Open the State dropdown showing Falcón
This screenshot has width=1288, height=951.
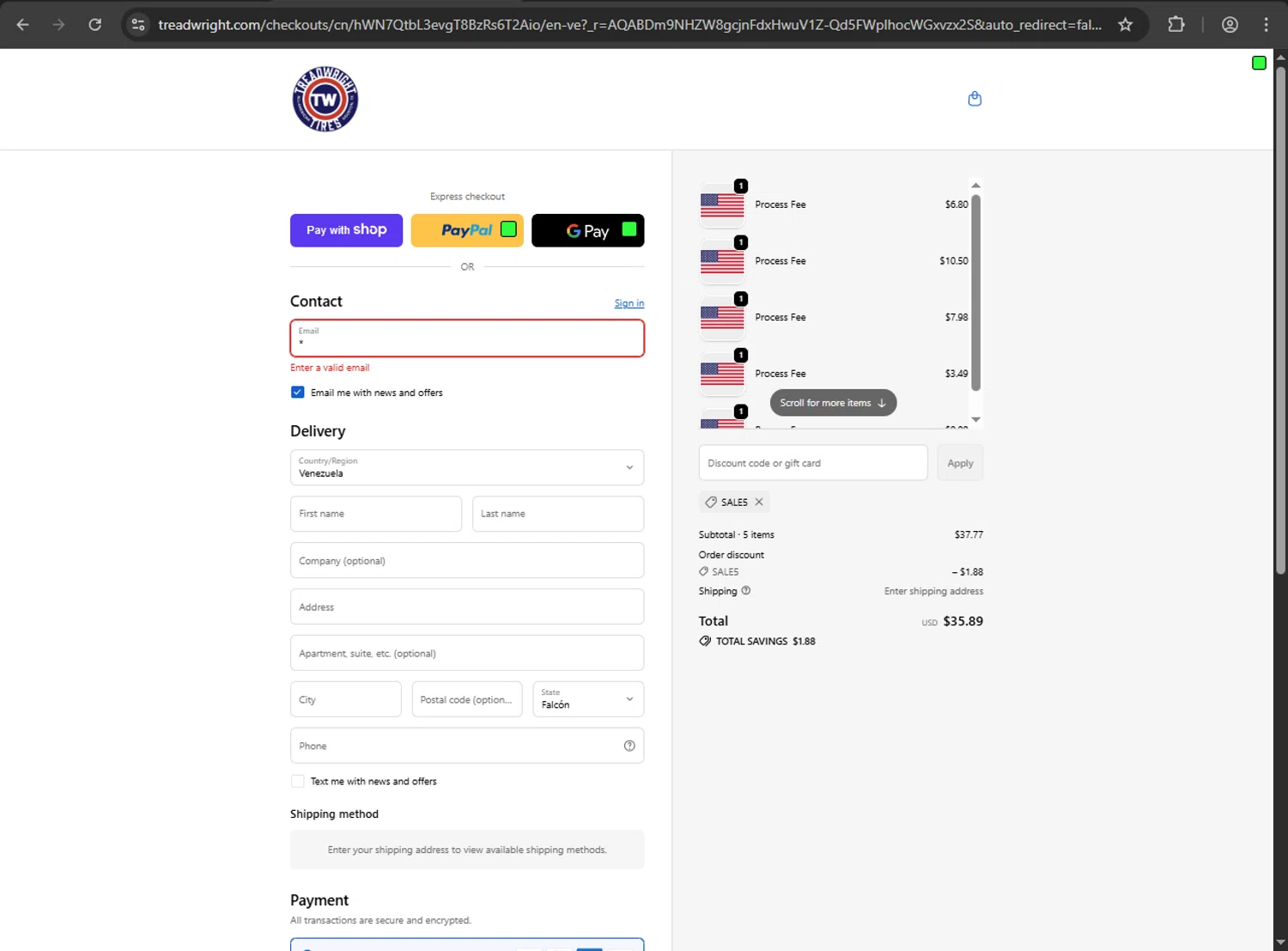click(588, 699)
